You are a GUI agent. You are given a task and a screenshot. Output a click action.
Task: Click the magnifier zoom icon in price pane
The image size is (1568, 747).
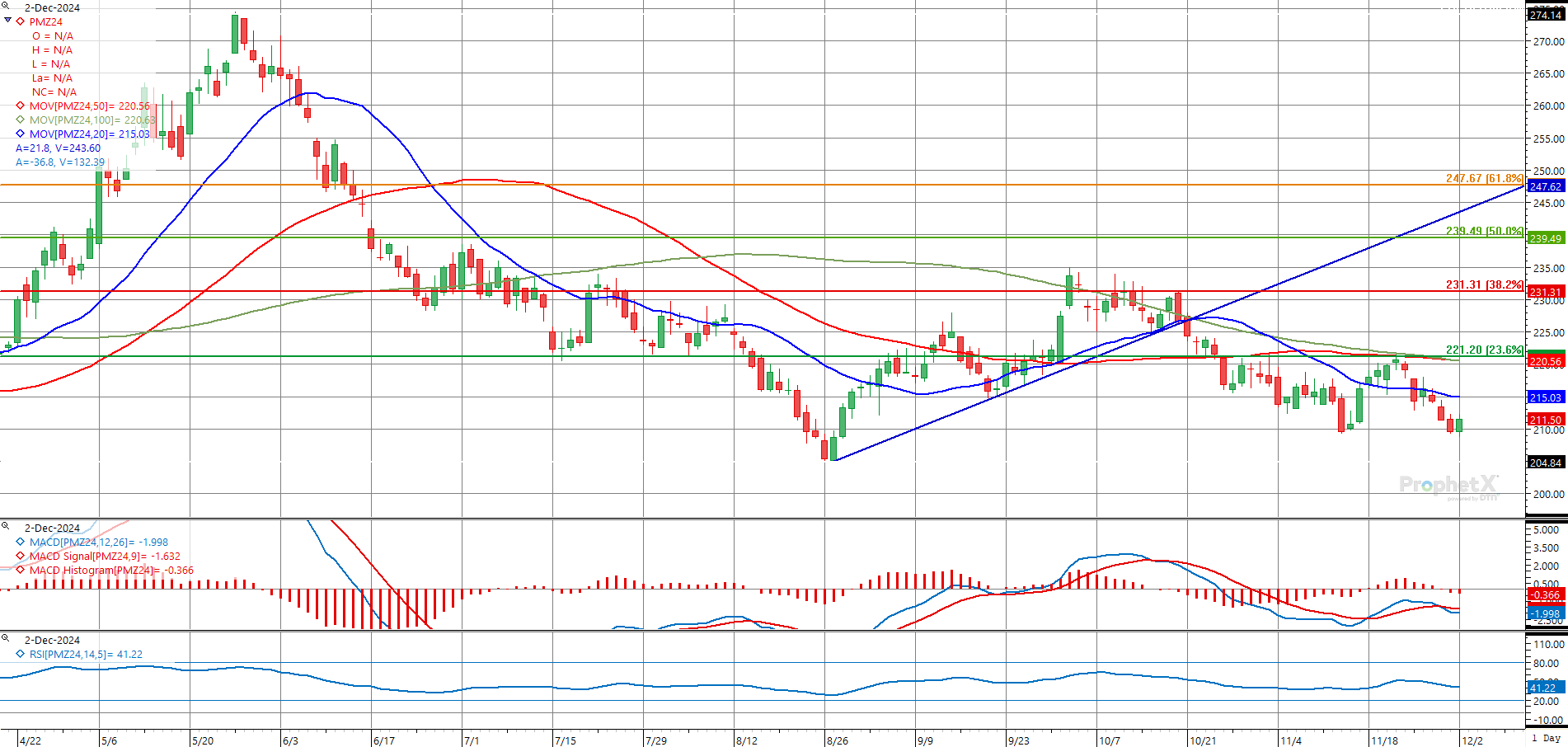click(6, 6)
